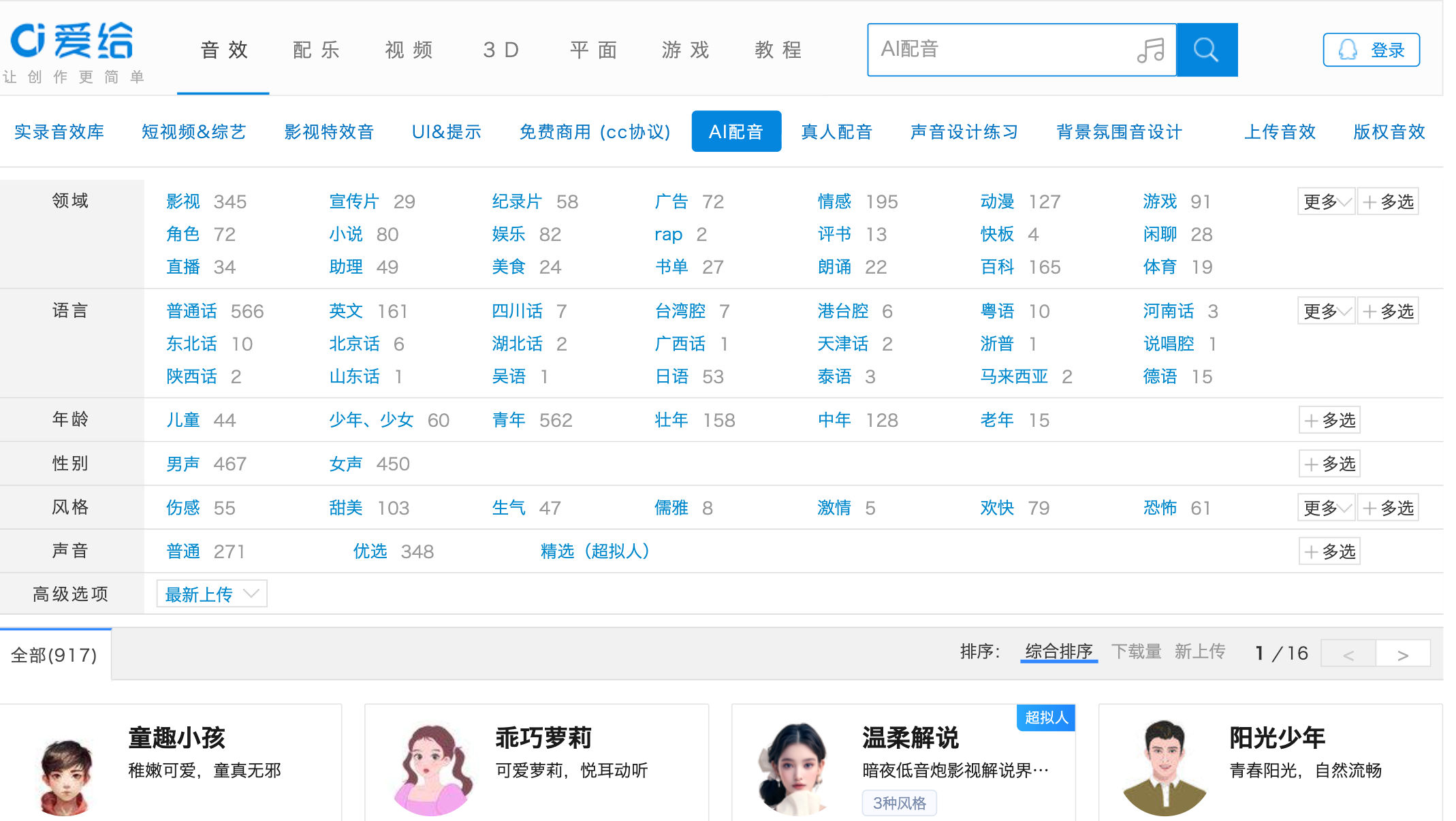Filter by 动漫 domain

[x=998, y=202]
